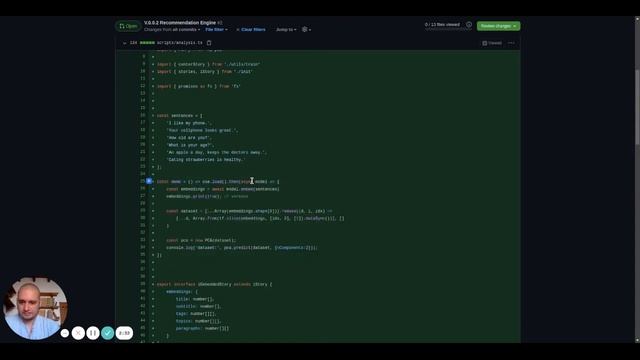The image size is (640, 360).
Task: Click the Clear filters link
Action: coord(251,30)
